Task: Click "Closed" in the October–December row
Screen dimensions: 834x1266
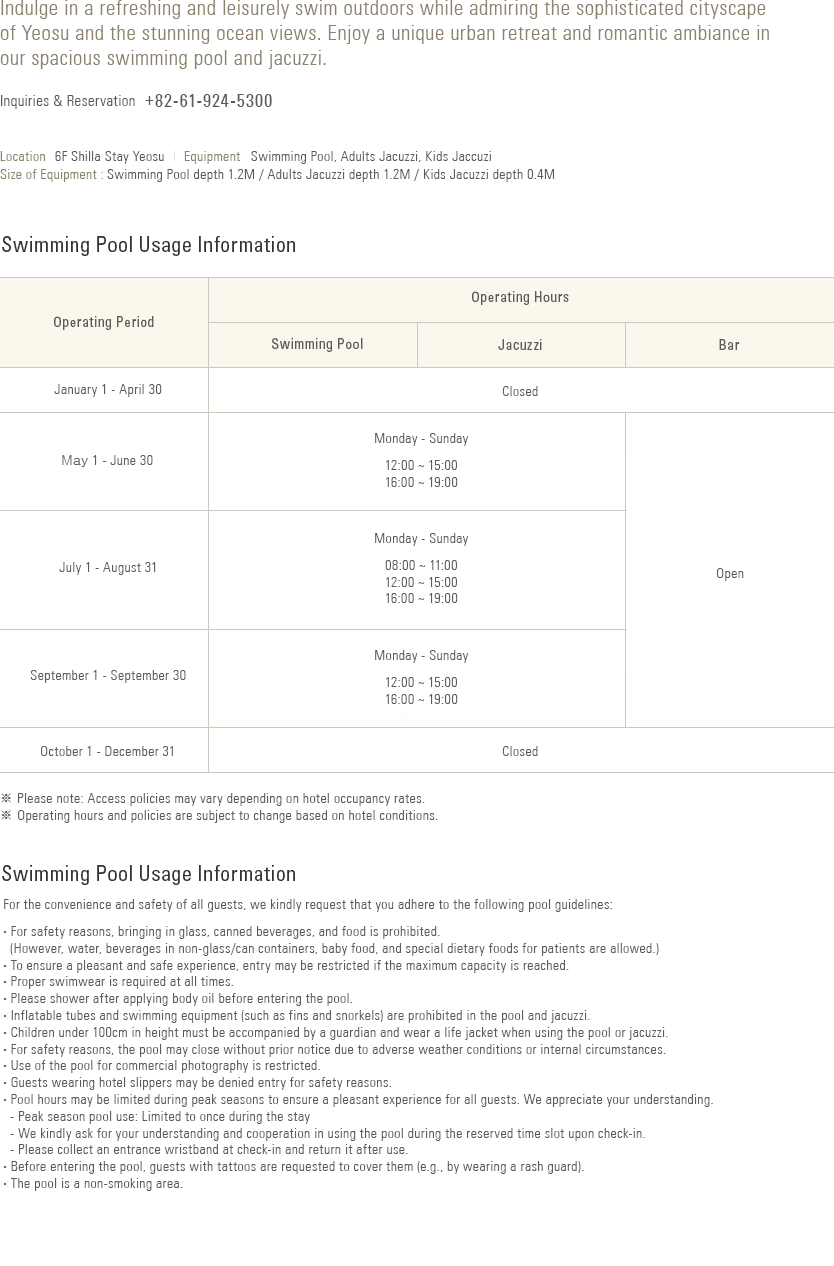Action: 520,752
